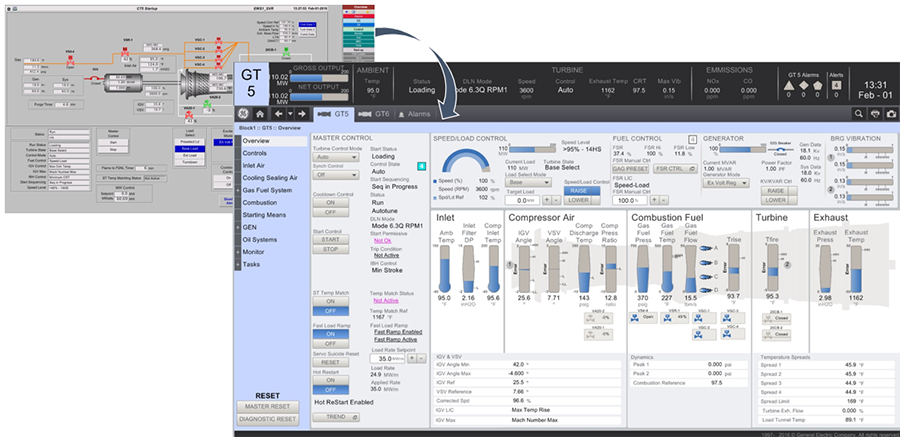This screenshot has height=437, width=900.
Task: Open the FSR CTRL popup button
Action: [676, 169]
